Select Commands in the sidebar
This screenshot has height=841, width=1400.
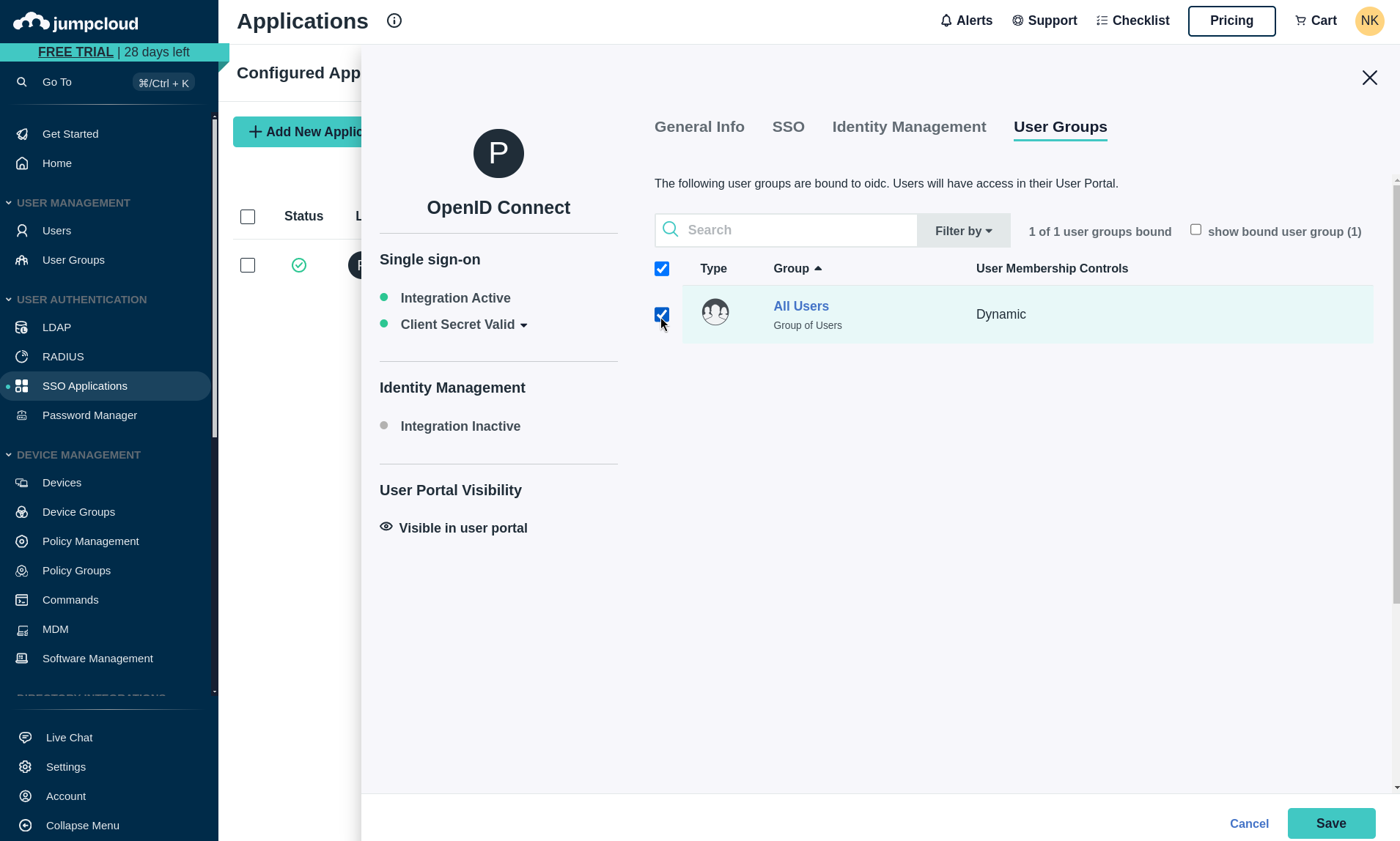70,599
